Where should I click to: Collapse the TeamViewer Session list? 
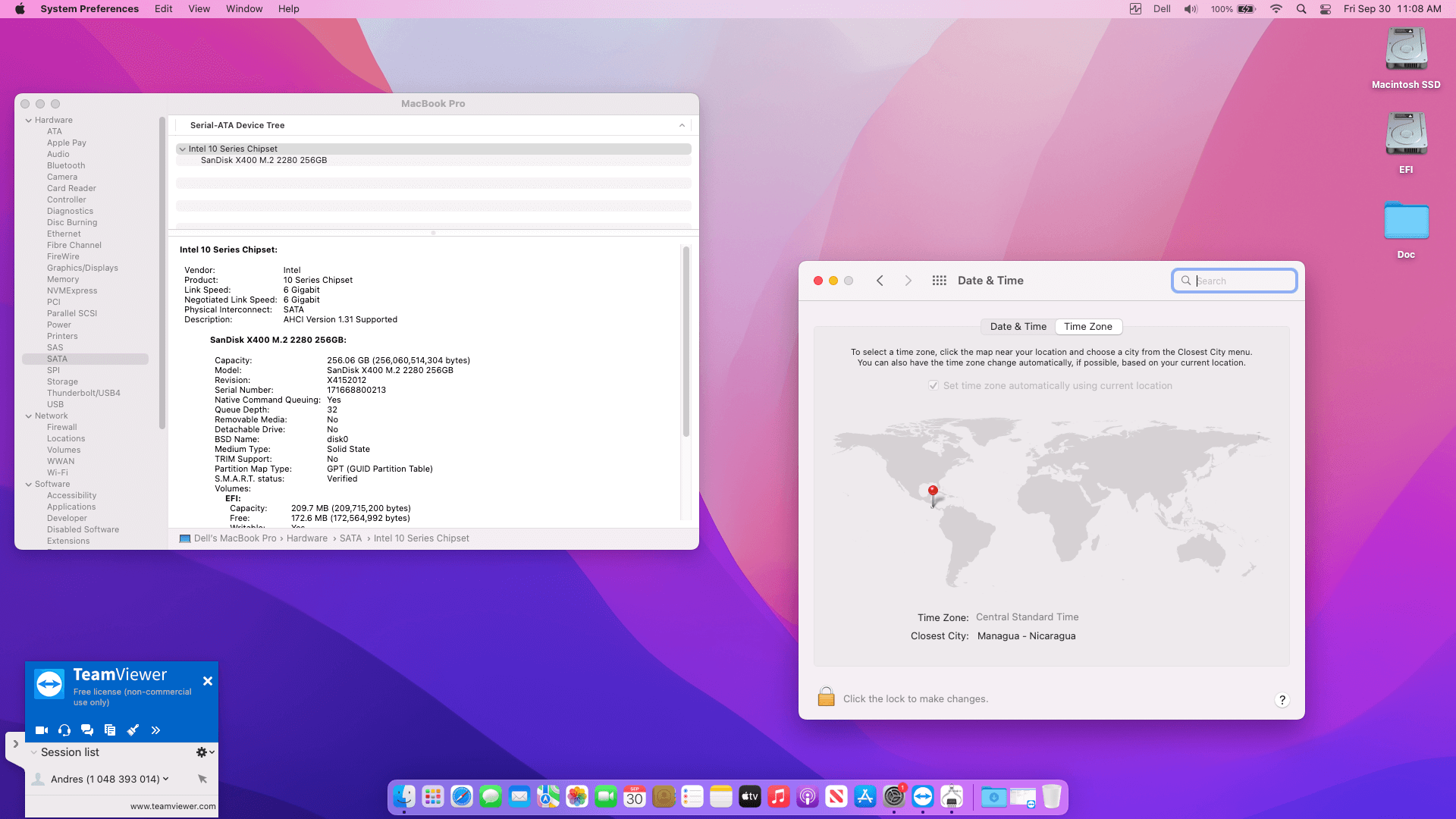coord(34,752)
